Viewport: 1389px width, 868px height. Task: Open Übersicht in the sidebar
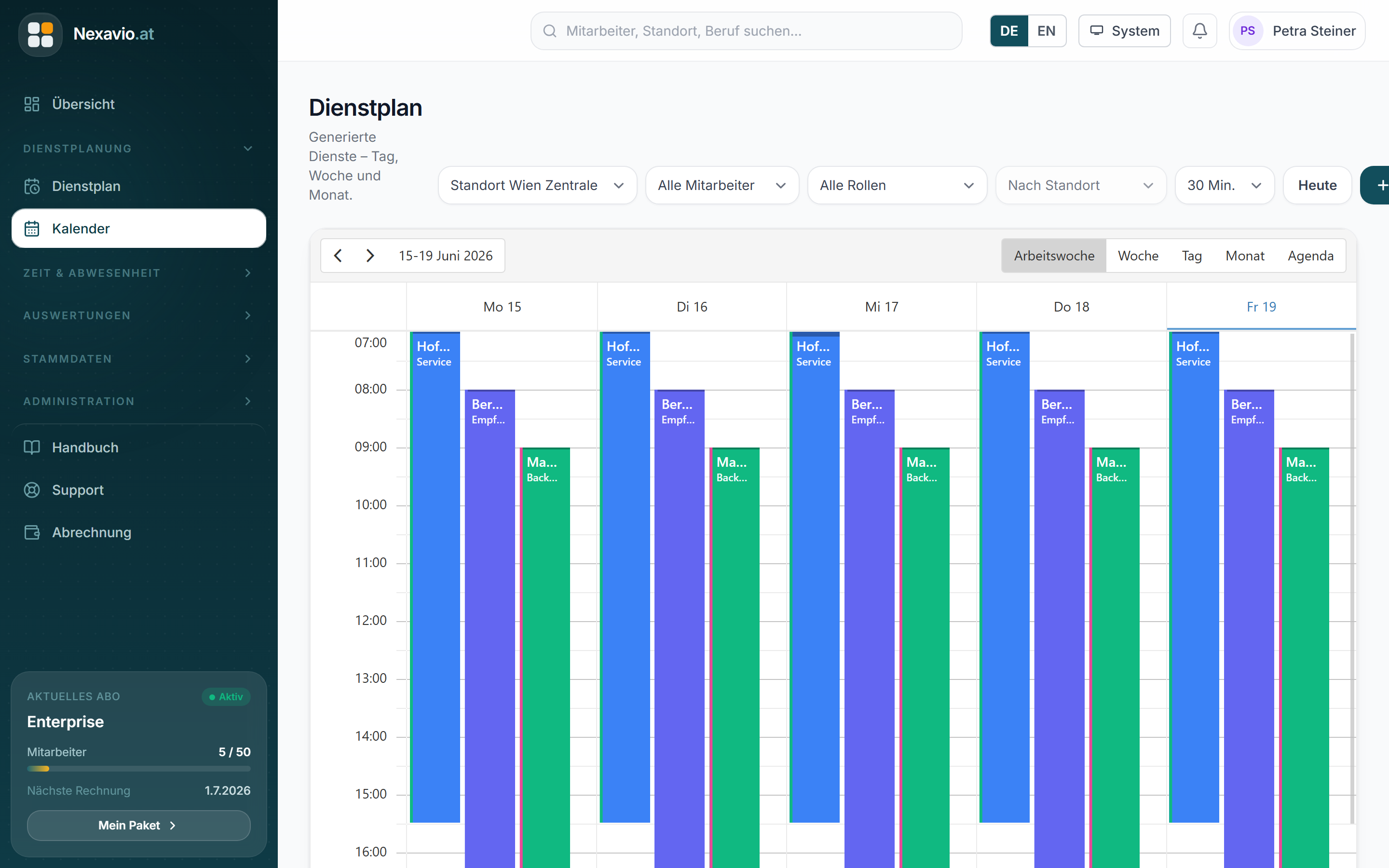(138, 104)
